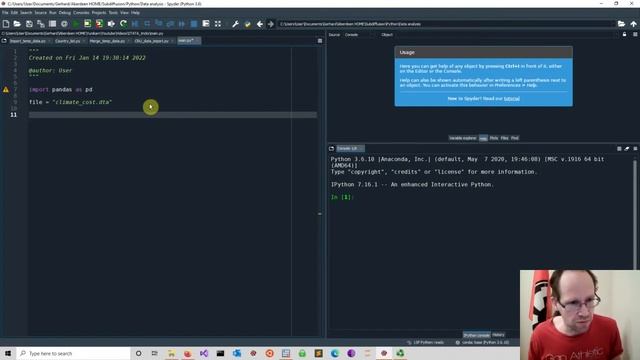Click the Object input field in Help
This screenshot has height=360, width=640.
506,35
